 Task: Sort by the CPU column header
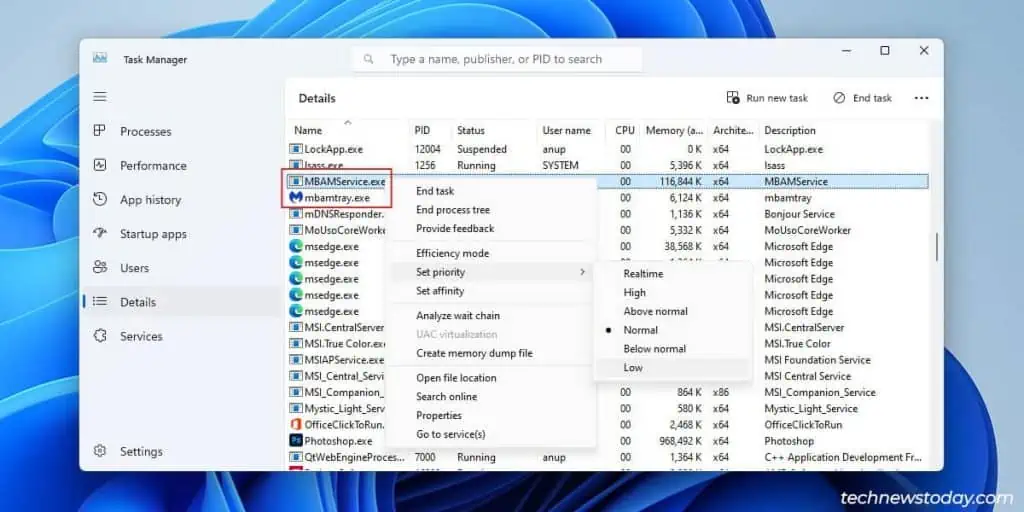point(624,130)
